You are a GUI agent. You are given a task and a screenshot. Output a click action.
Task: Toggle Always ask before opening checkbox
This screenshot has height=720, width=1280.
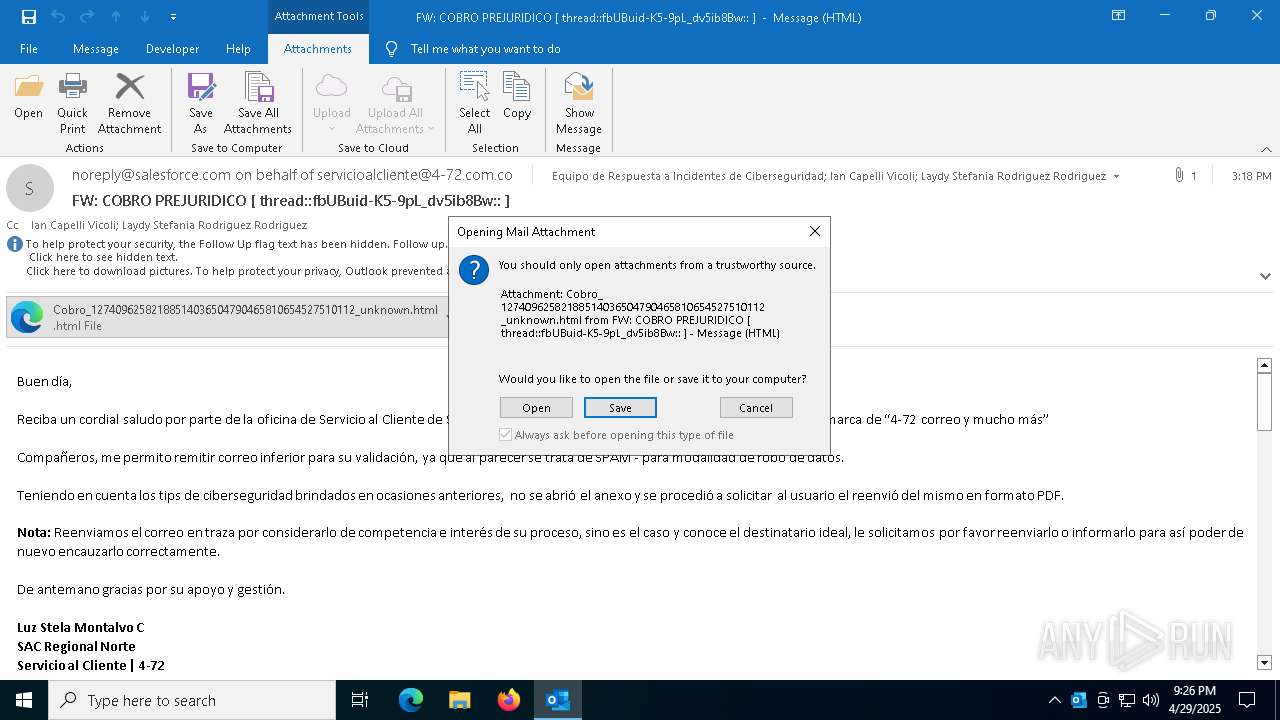coord(506,435)
